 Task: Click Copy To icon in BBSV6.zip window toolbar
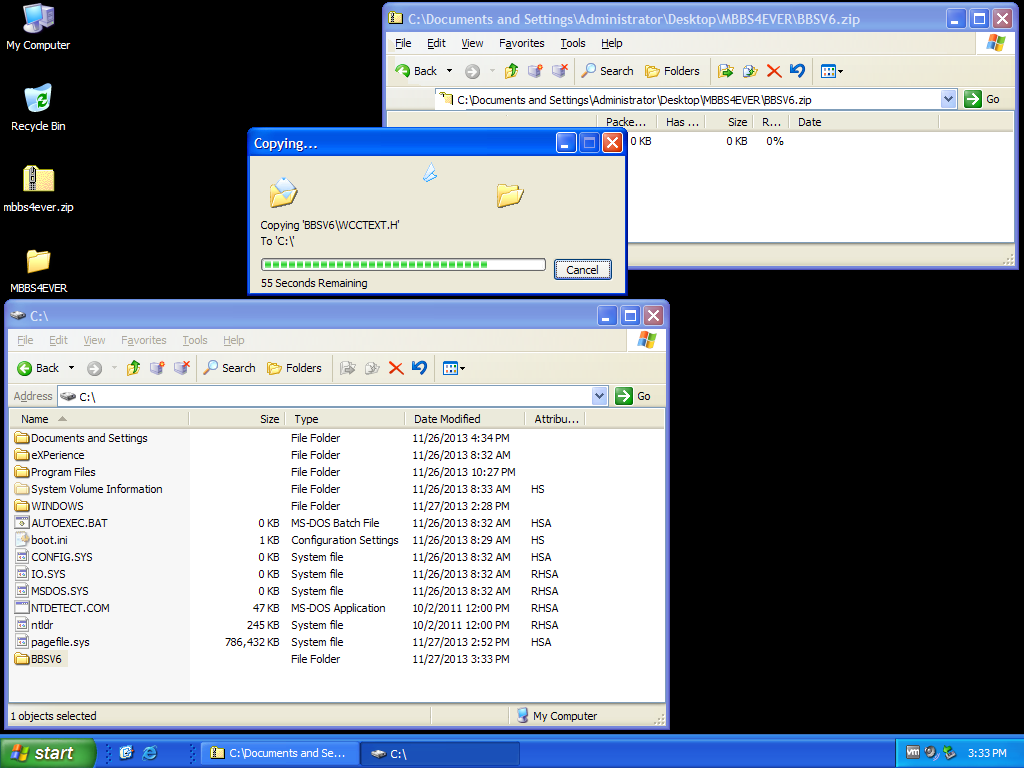pos(749,71)
